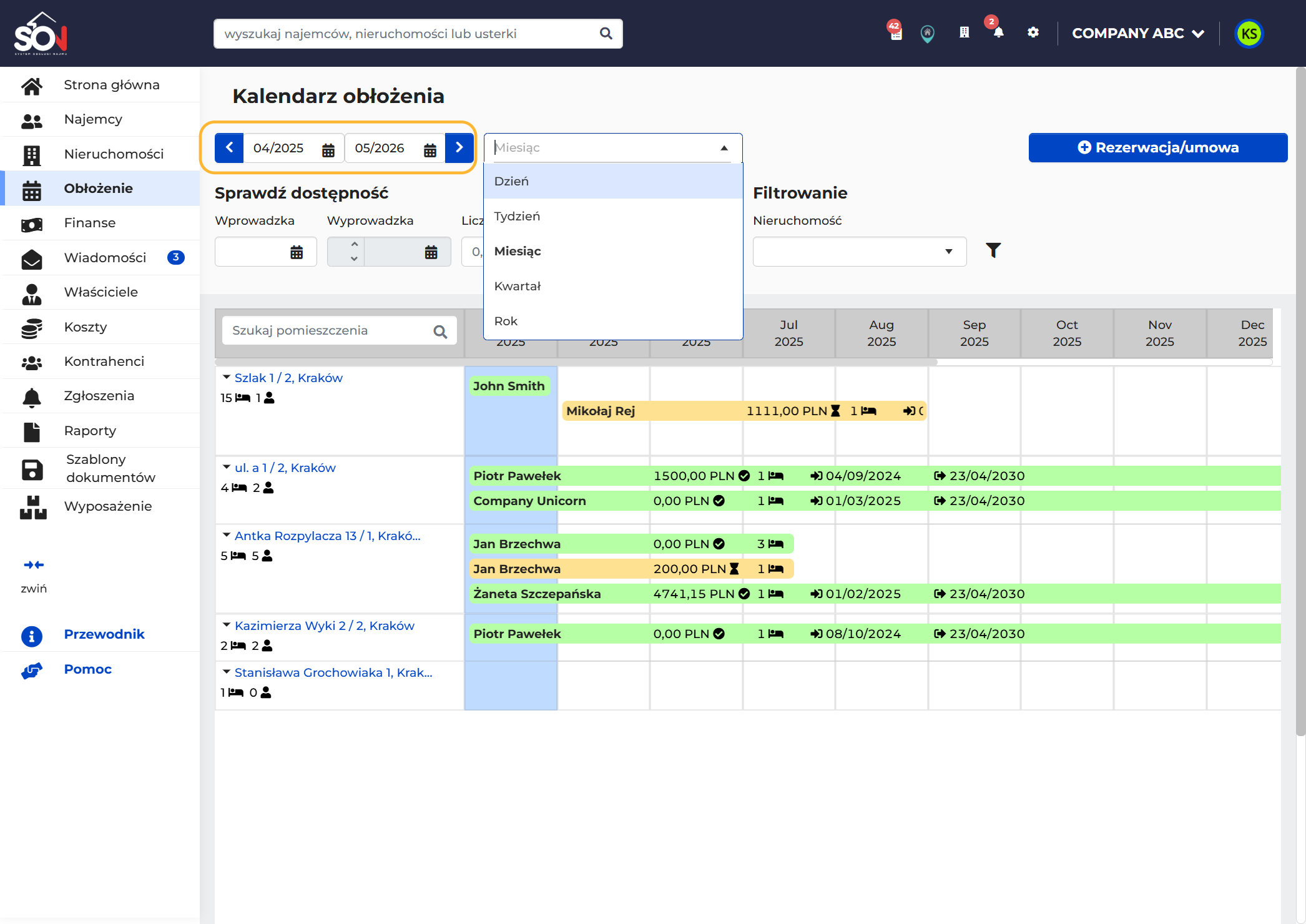Click the KS user avatar
Image resolution: width=1306 pixels, height=924 pixels.
click(x=1249, y=33)
